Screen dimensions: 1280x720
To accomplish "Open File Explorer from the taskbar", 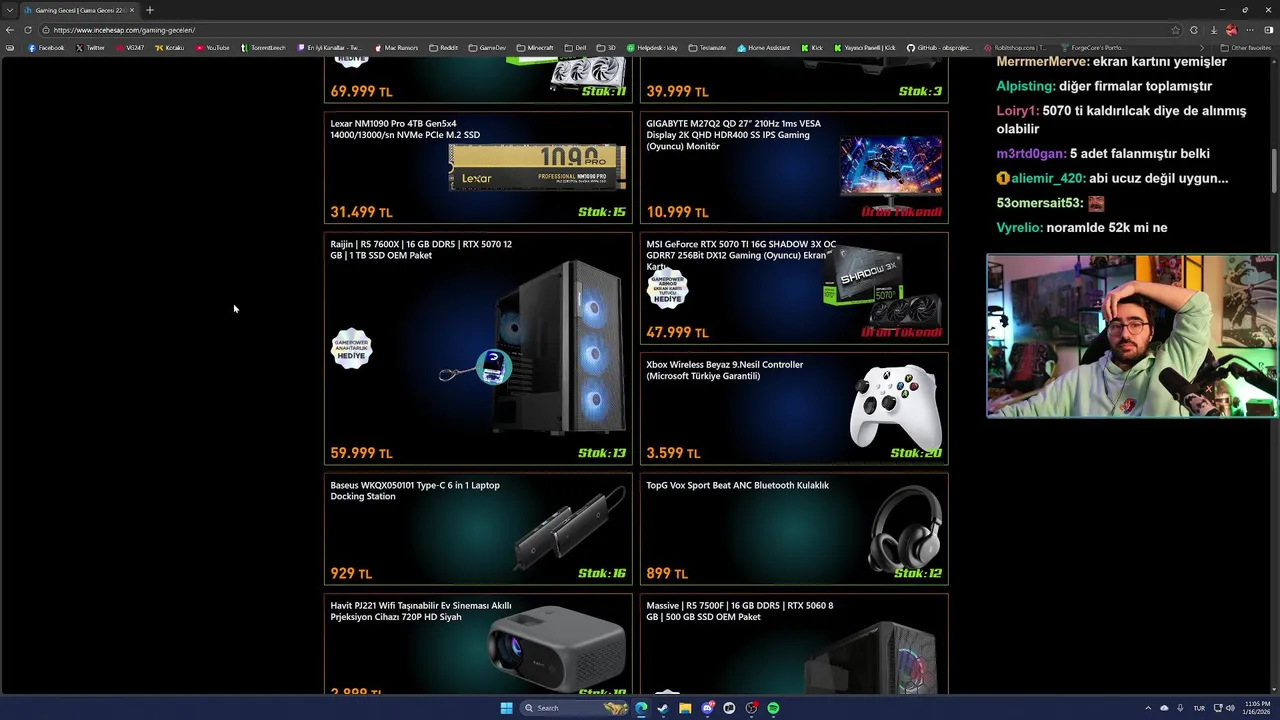I will pyautogui.click(x=685, y=708).
